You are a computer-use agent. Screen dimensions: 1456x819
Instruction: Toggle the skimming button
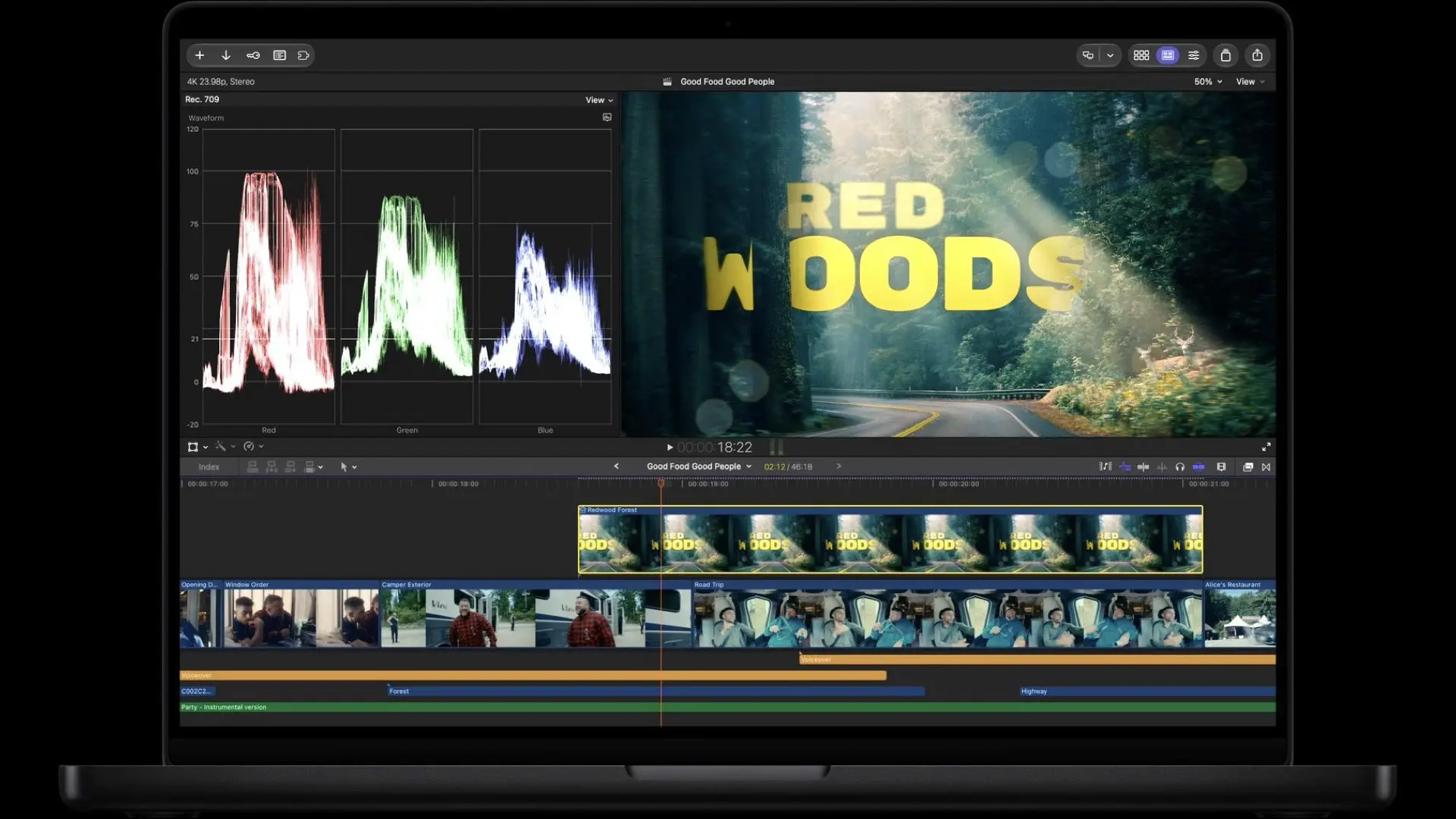pos(1125,467)
